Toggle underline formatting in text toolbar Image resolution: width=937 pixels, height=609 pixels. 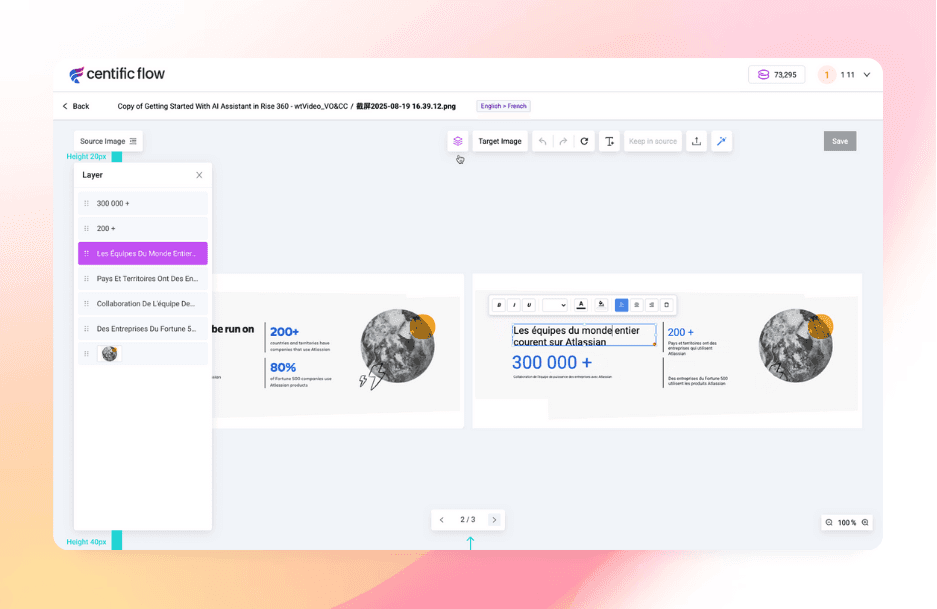pos(529,305)
